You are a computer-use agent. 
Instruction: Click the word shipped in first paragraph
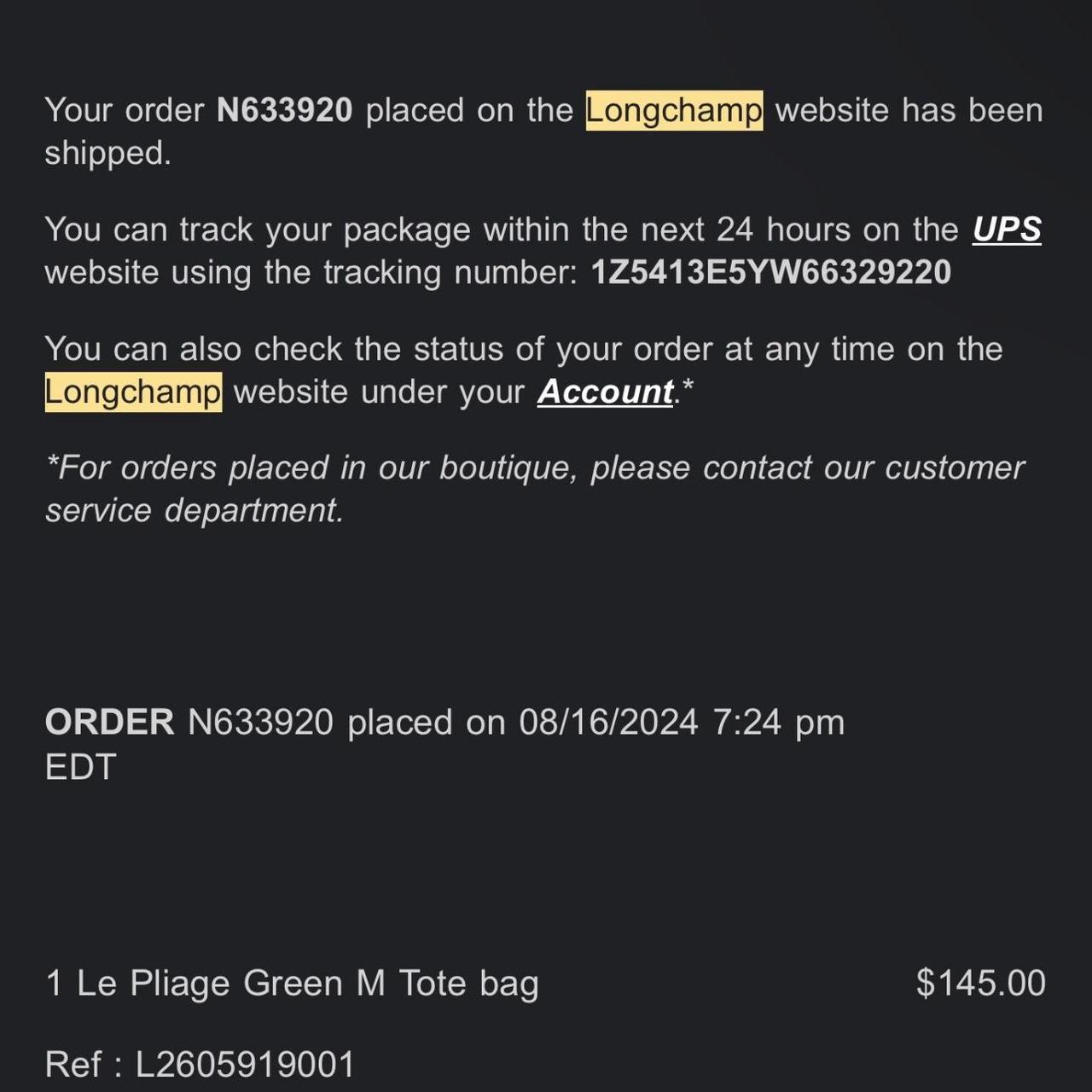pyautogui.click(x=107, y=154)
